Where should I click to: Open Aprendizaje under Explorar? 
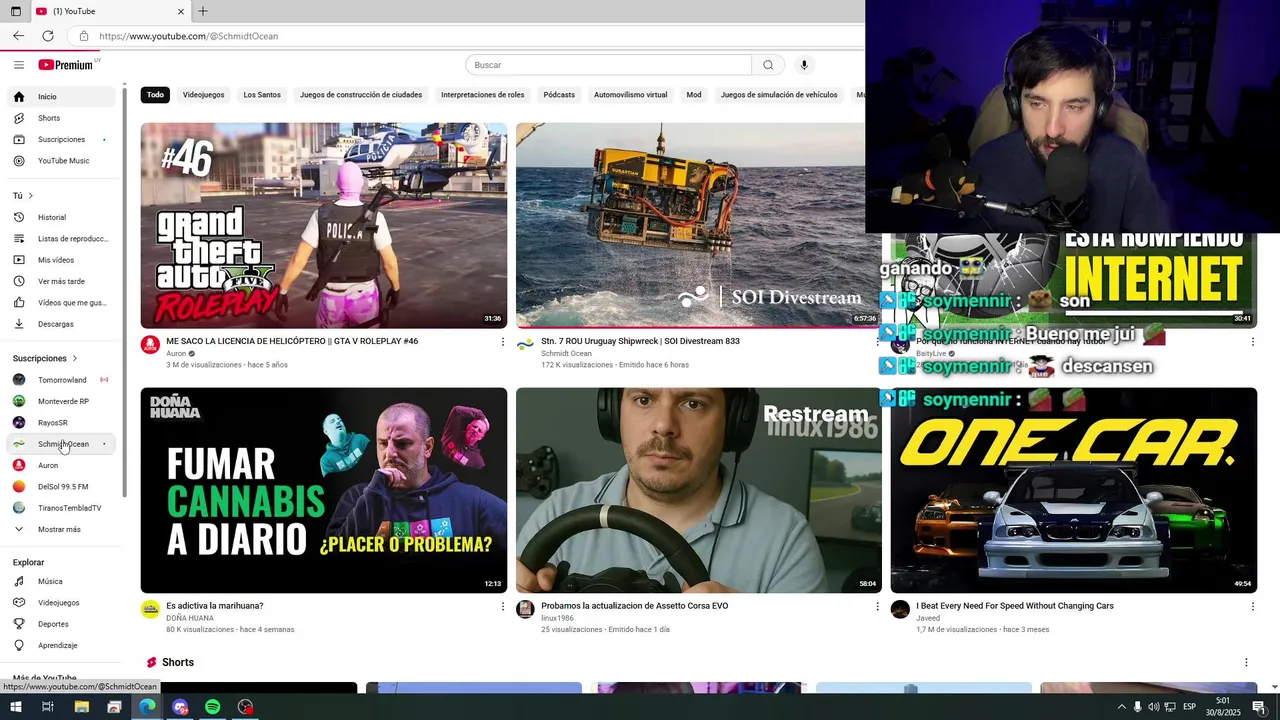pos(62,646)
